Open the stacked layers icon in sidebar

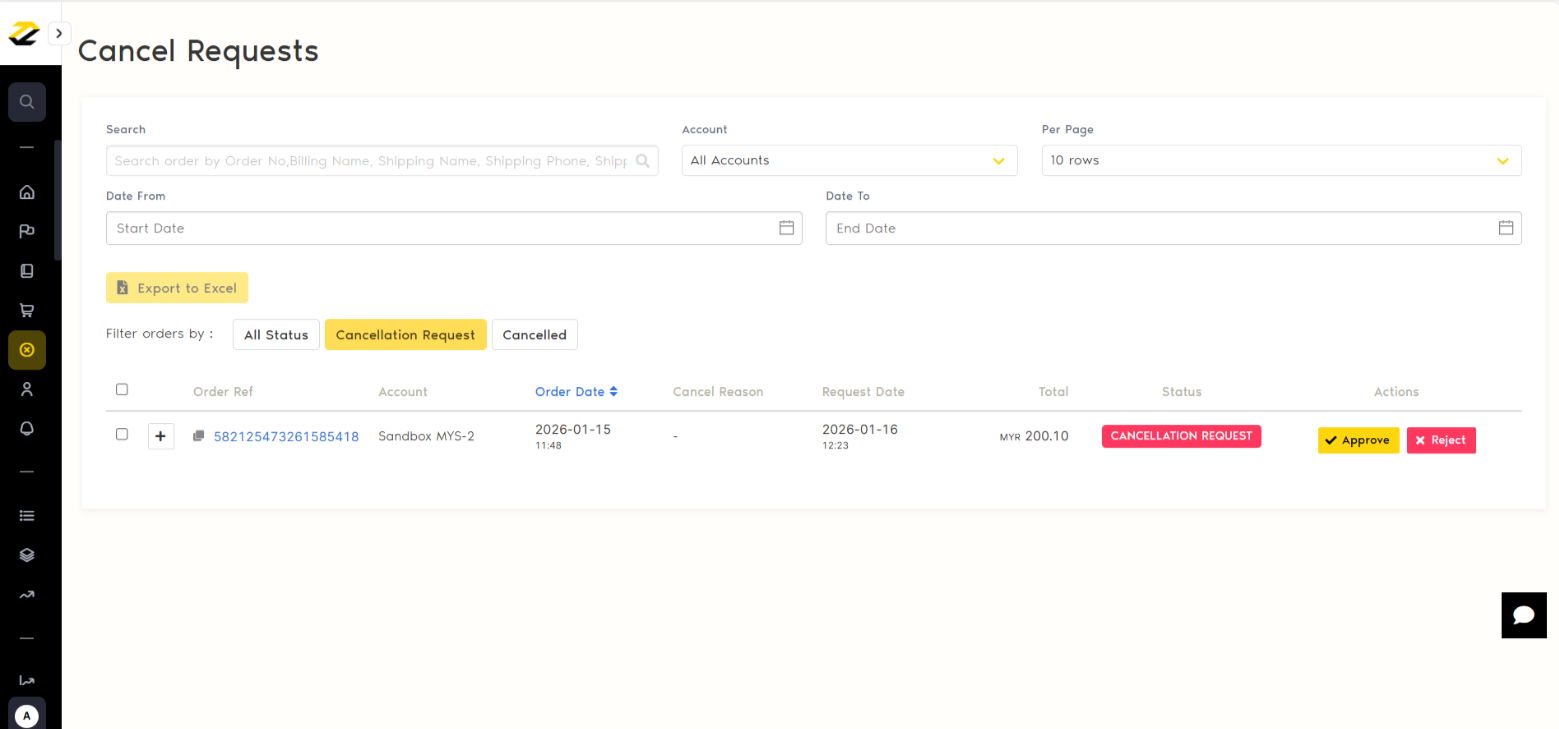click(x=27, y=555)
